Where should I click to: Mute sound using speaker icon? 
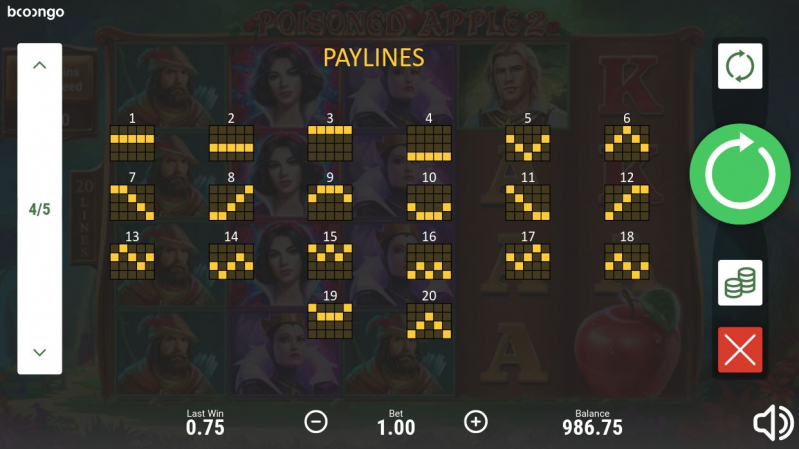773,422
